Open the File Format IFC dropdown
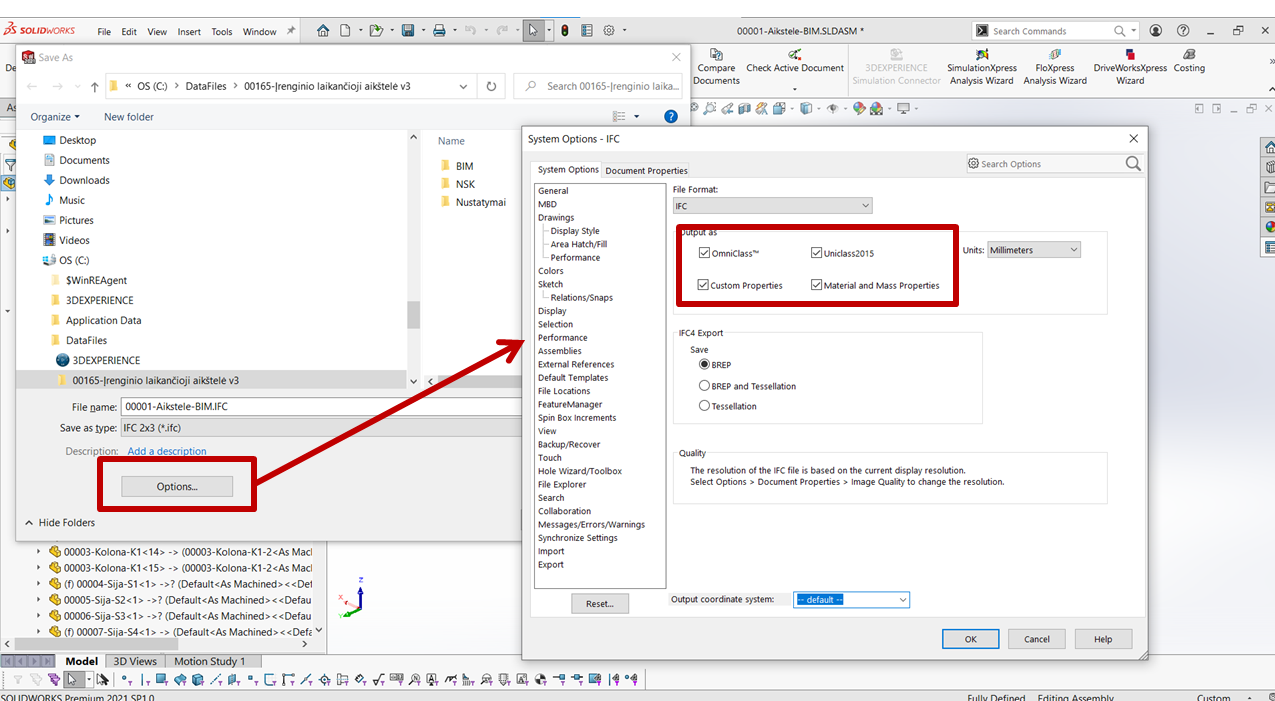The image size is (1275, 701). tap(772, 206)
